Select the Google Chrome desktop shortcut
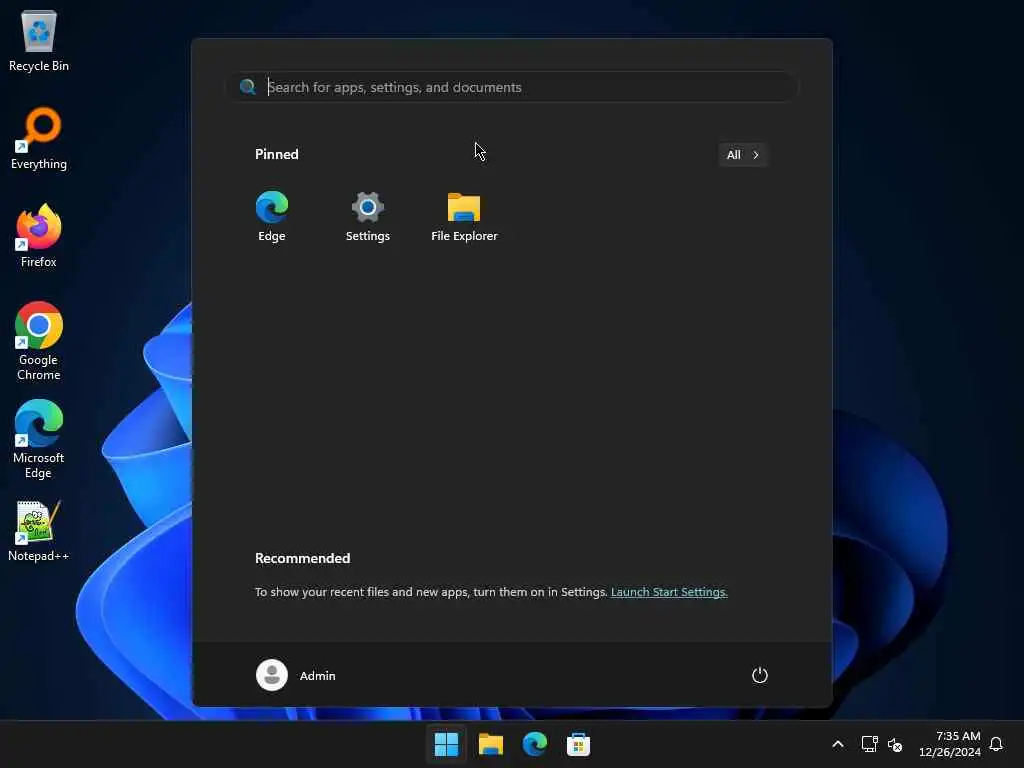1024x768 pixels. 39,341
